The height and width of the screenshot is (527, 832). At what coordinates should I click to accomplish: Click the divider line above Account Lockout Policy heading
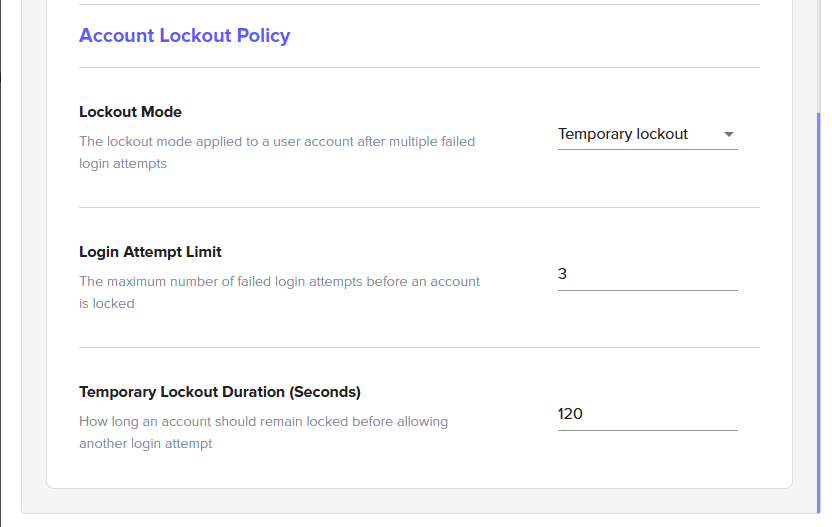point(419,5)
